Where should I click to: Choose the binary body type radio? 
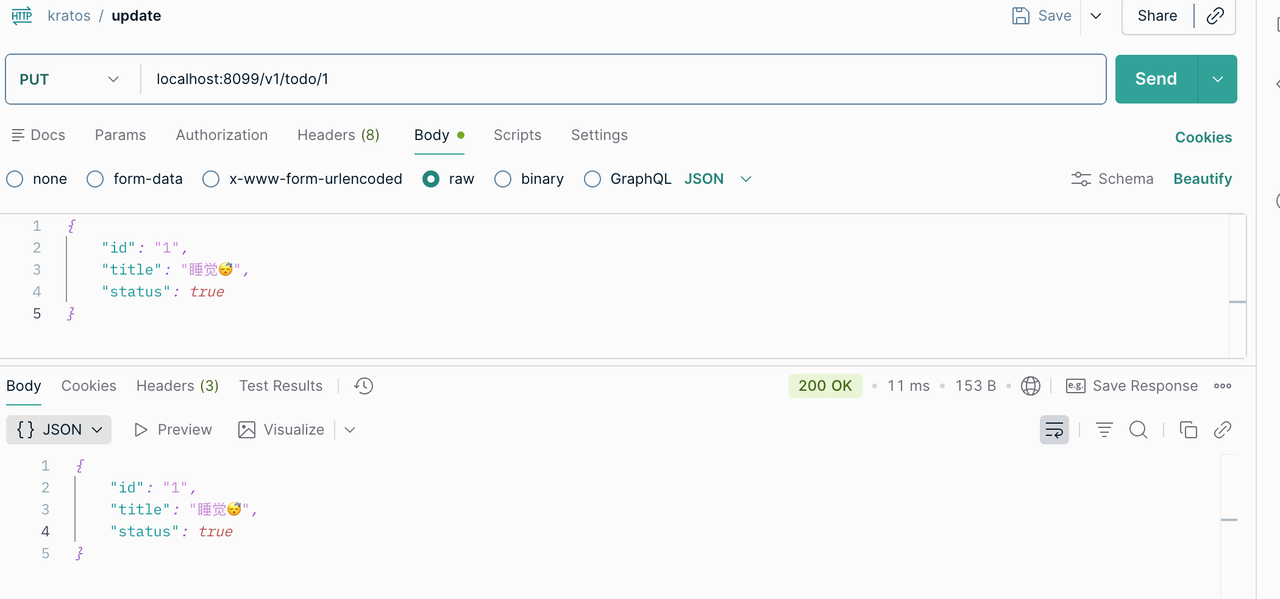[503, 179]
